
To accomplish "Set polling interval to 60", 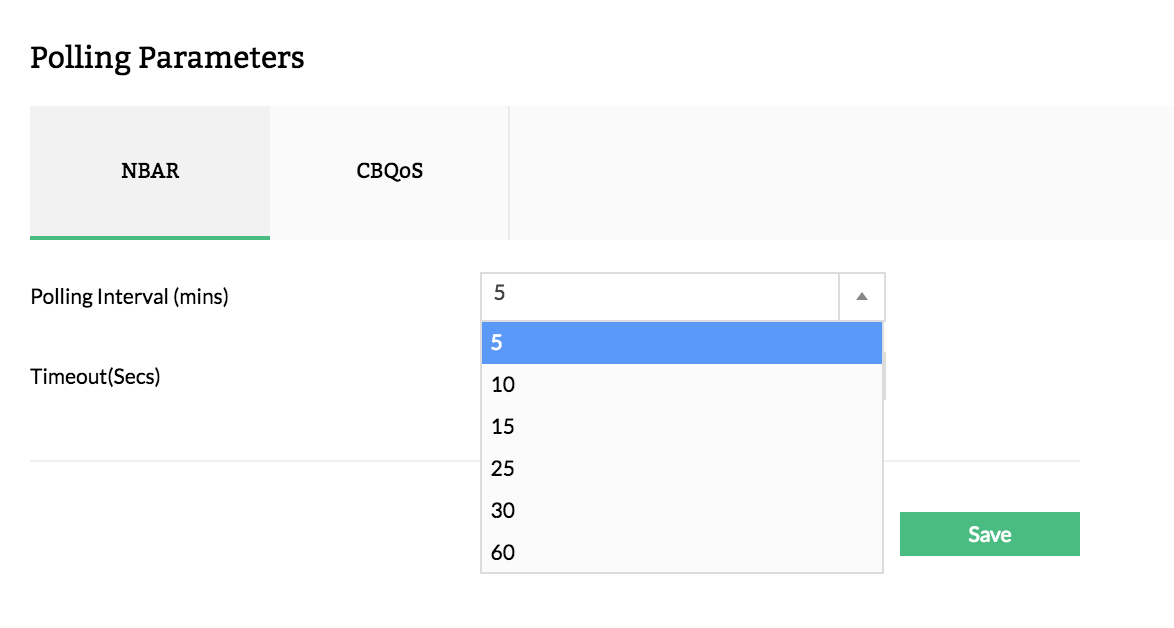I will coord(681,552).
